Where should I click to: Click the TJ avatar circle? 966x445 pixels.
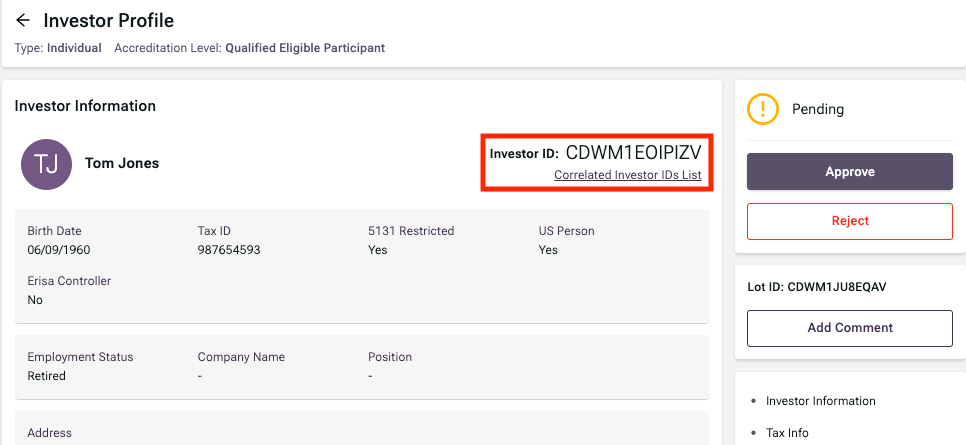(46, 164)
